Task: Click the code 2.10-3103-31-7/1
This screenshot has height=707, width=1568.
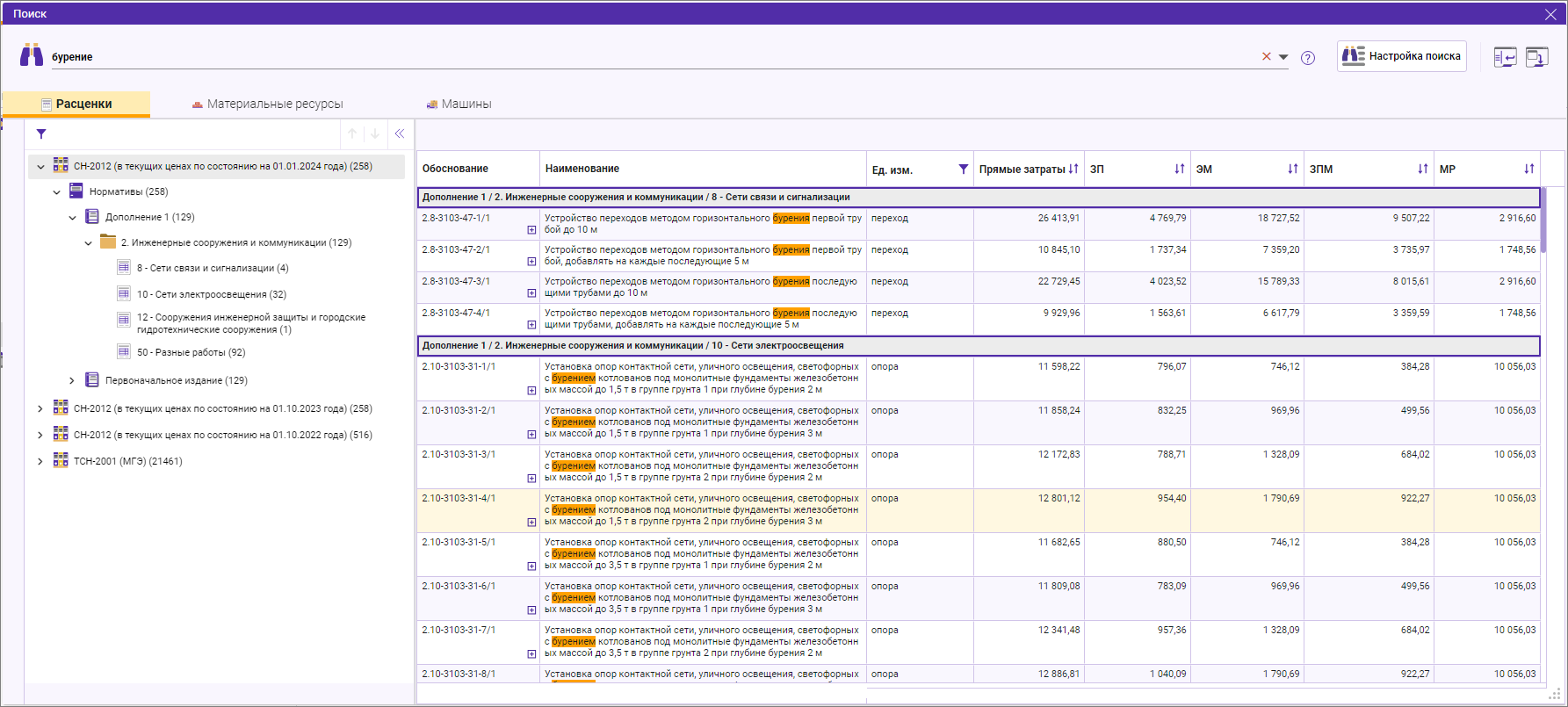Action: click(459, 630)
